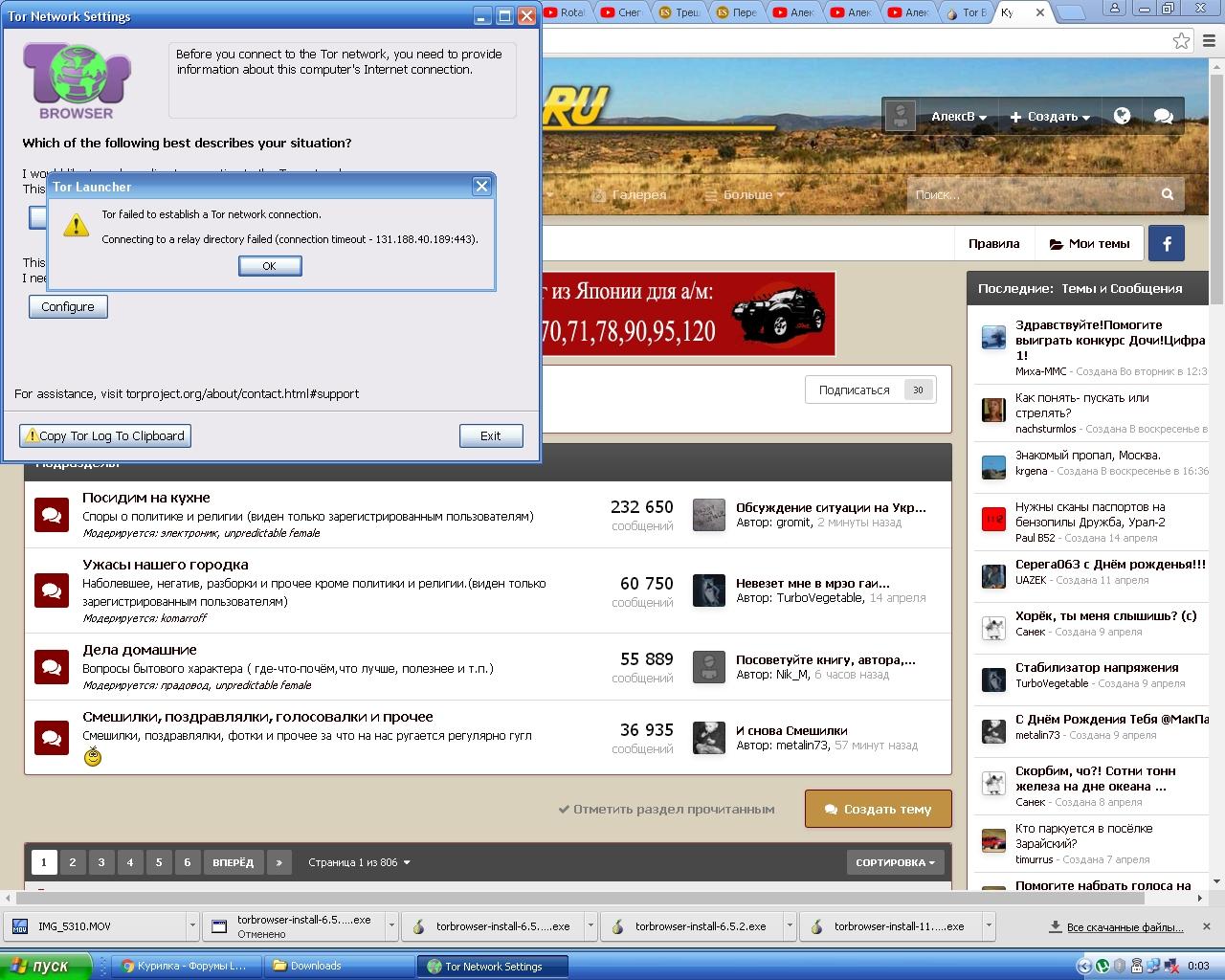
Task: Go to page 6 in pagination
Action: 188,862
